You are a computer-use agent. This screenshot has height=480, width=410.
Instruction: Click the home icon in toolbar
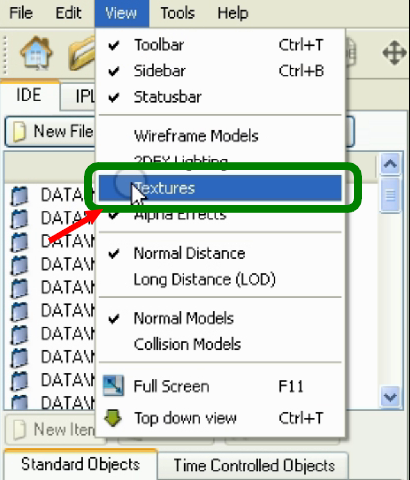click(36, 53)
